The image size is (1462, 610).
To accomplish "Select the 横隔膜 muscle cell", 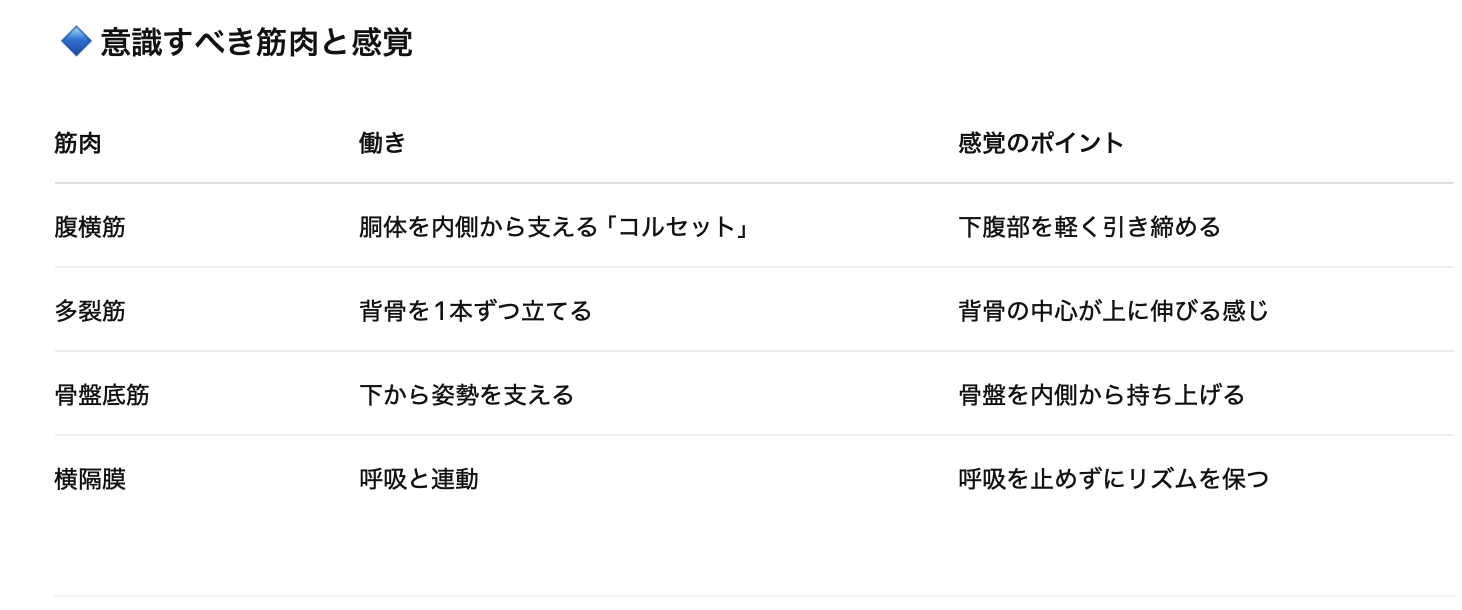I will (x=90, y=479).
